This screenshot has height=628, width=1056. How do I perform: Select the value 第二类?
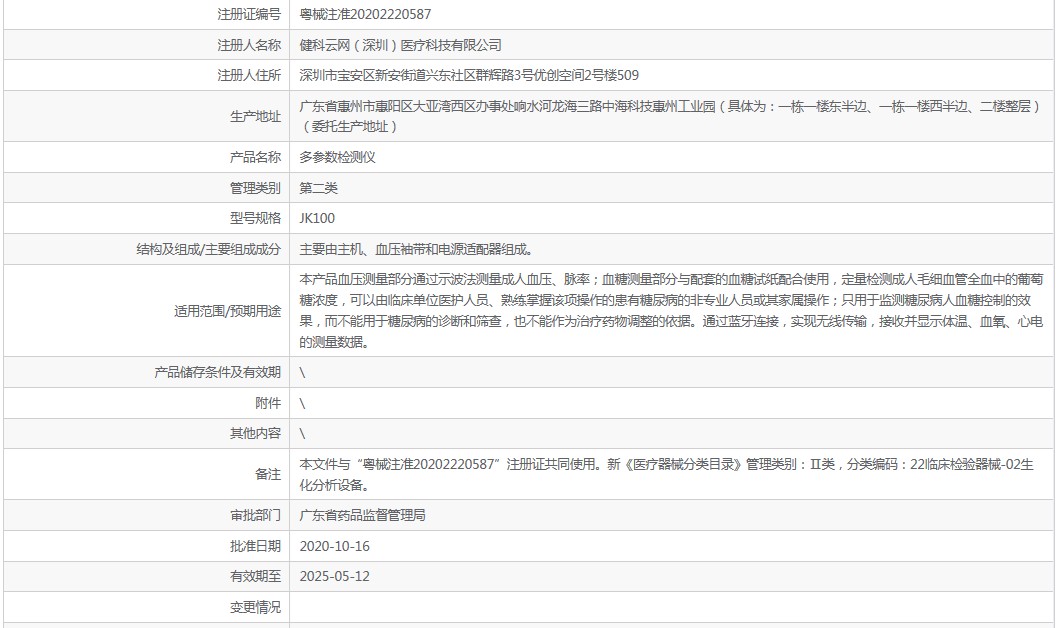point(319,188)
